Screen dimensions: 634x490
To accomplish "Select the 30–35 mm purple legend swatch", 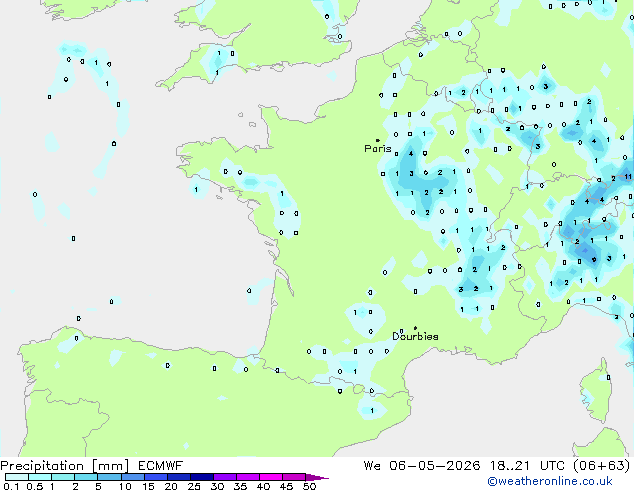I will [224, 477].
